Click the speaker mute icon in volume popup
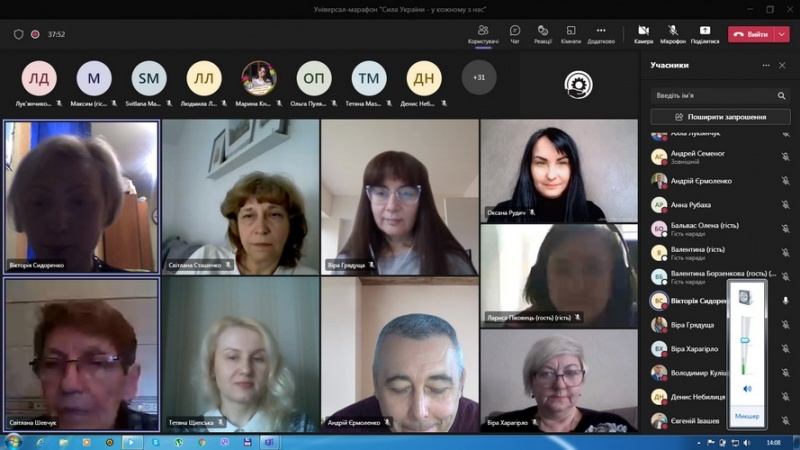The image size is (800, 450). [746, 389]
